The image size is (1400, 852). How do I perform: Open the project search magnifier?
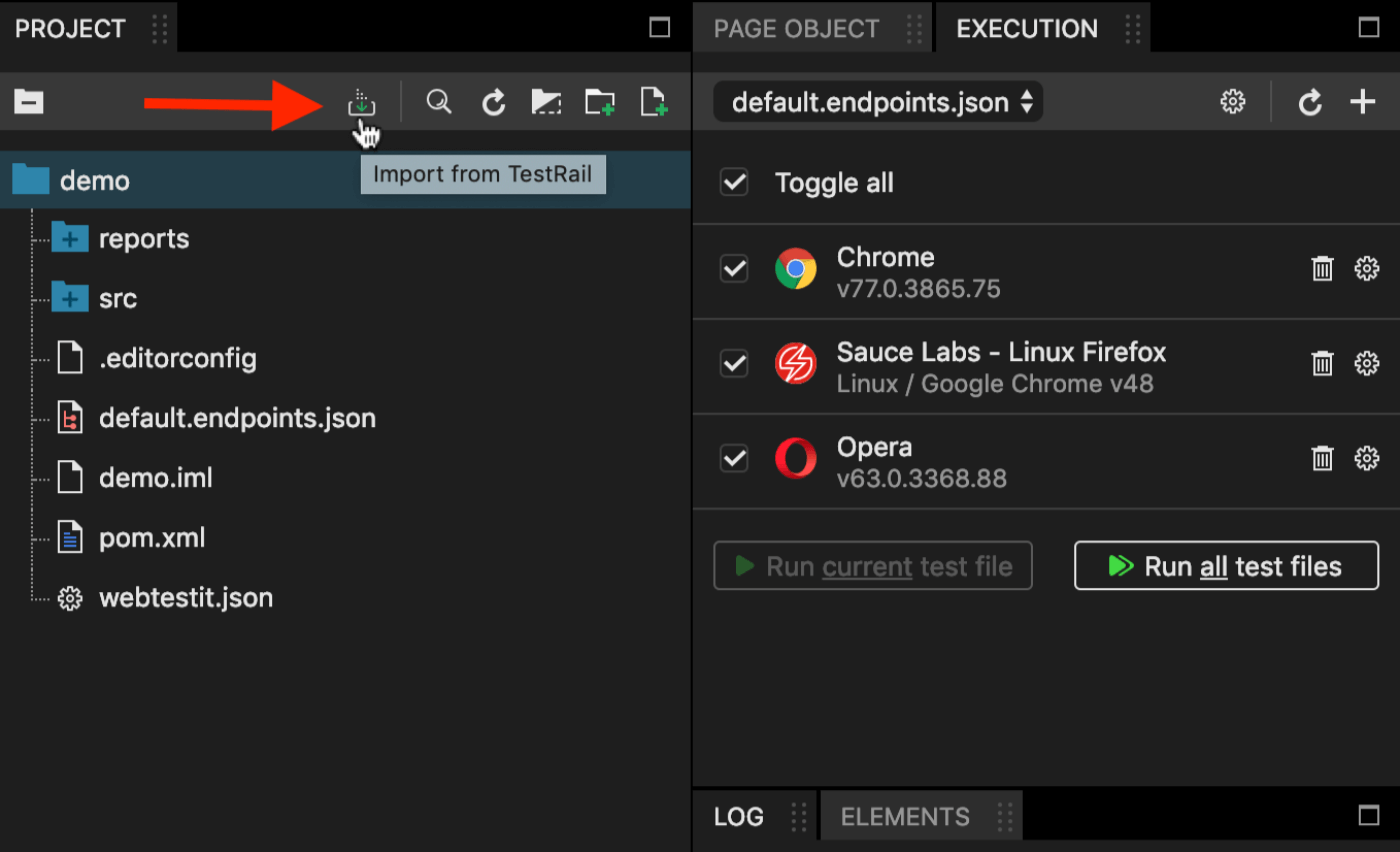tap(439, 102)
